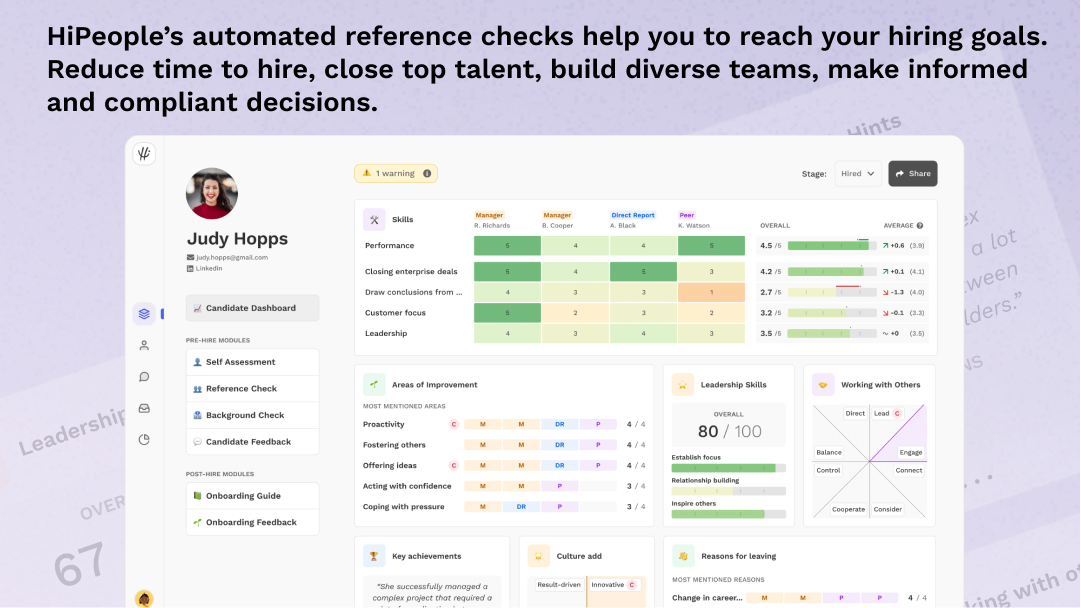The height and width of the screenshot is (608, 1081).
Task: Click the HiPeople logo icon
Action: (144, 154)
